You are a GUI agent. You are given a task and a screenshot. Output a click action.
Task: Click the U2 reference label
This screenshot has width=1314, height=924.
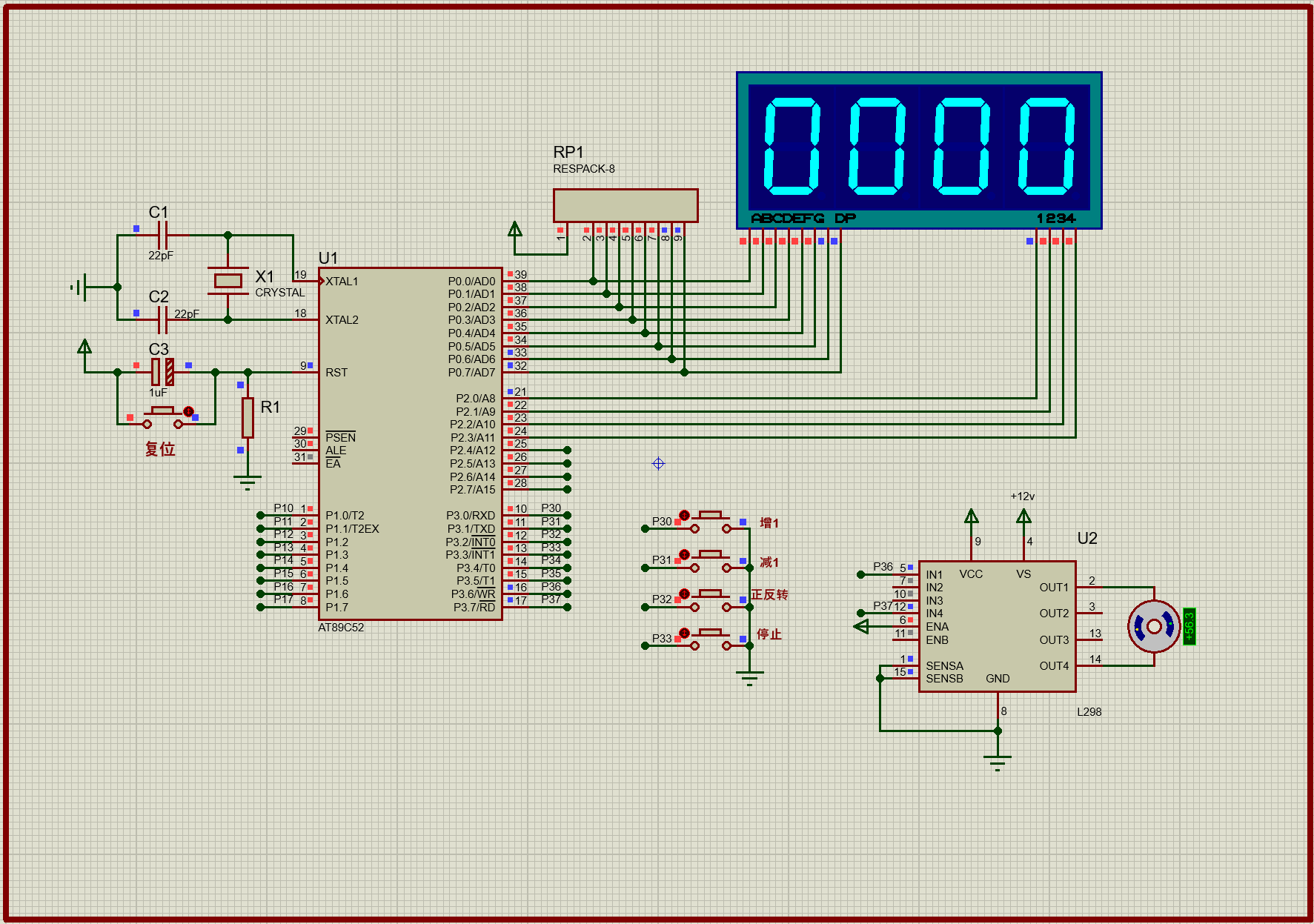(1087, 539)
